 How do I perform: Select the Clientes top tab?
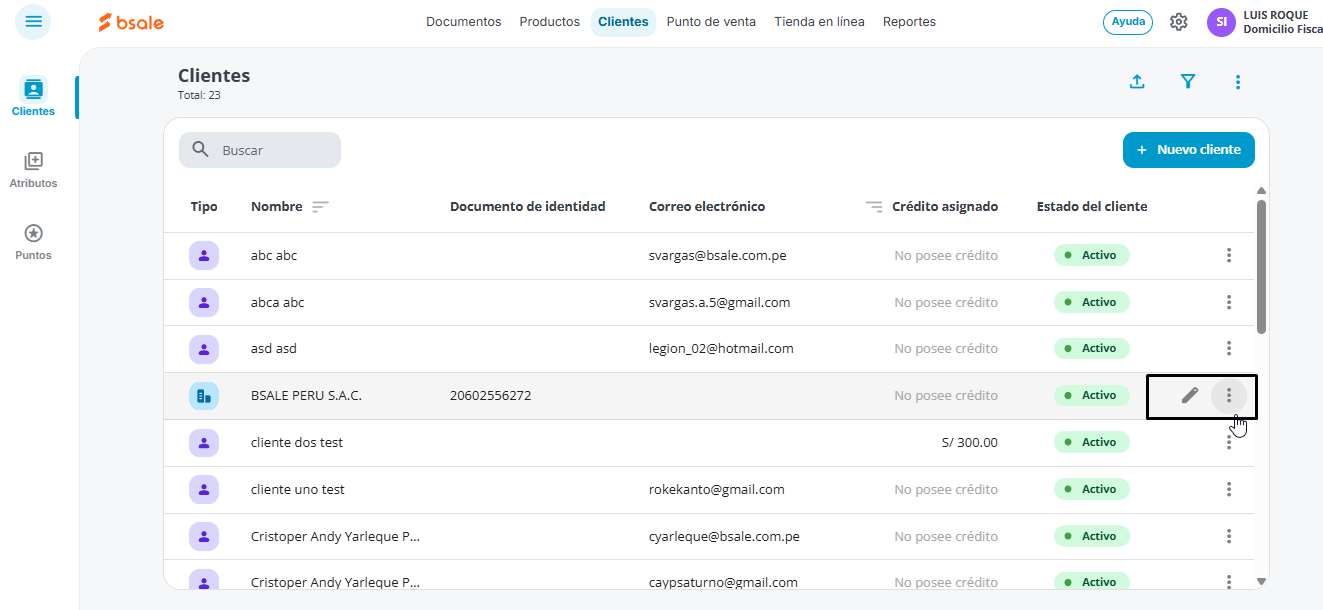pyautogui.click(x=623, y=22)
